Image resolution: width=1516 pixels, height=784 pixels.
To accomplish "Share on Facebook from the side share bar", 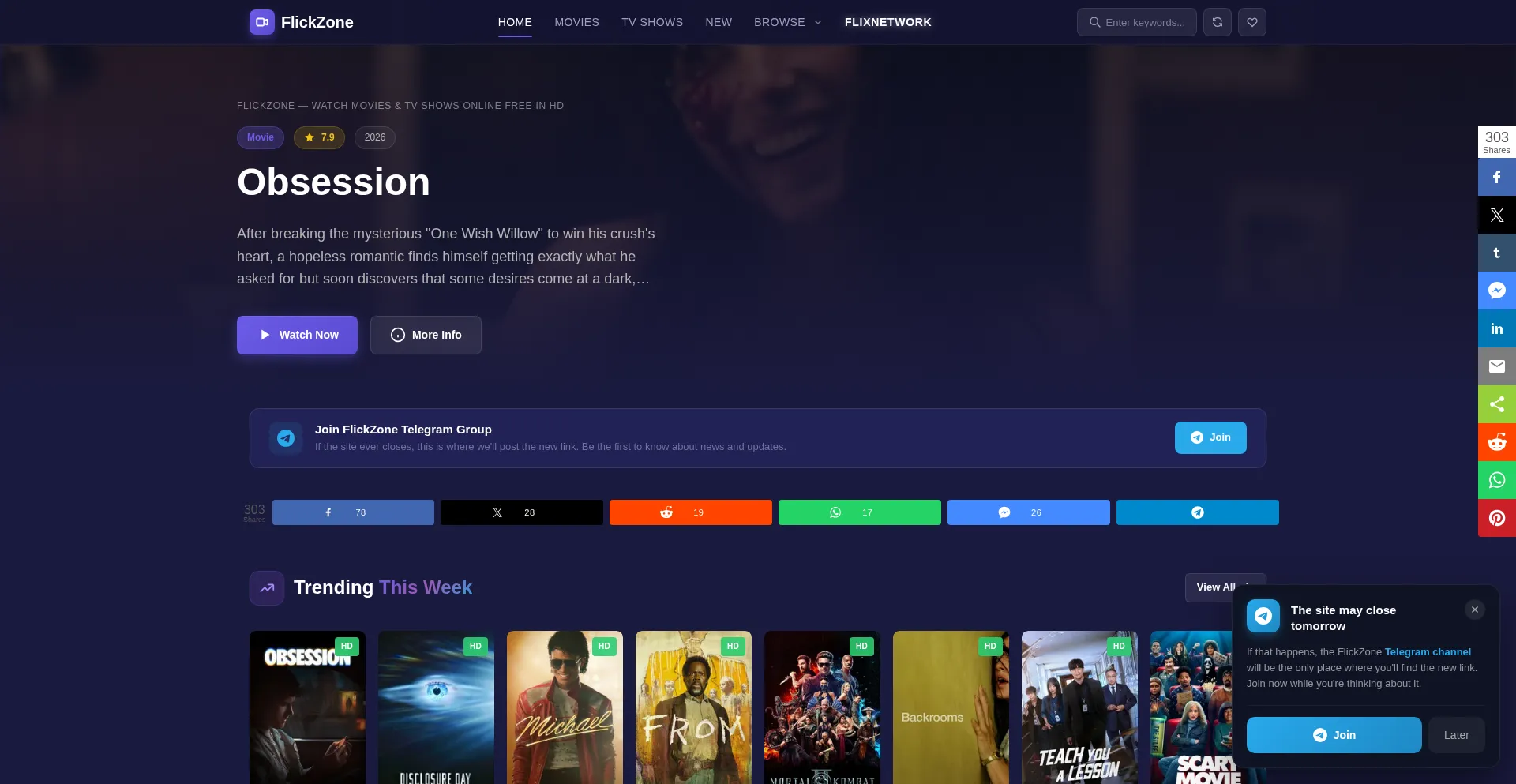I will pos(1497,177).
